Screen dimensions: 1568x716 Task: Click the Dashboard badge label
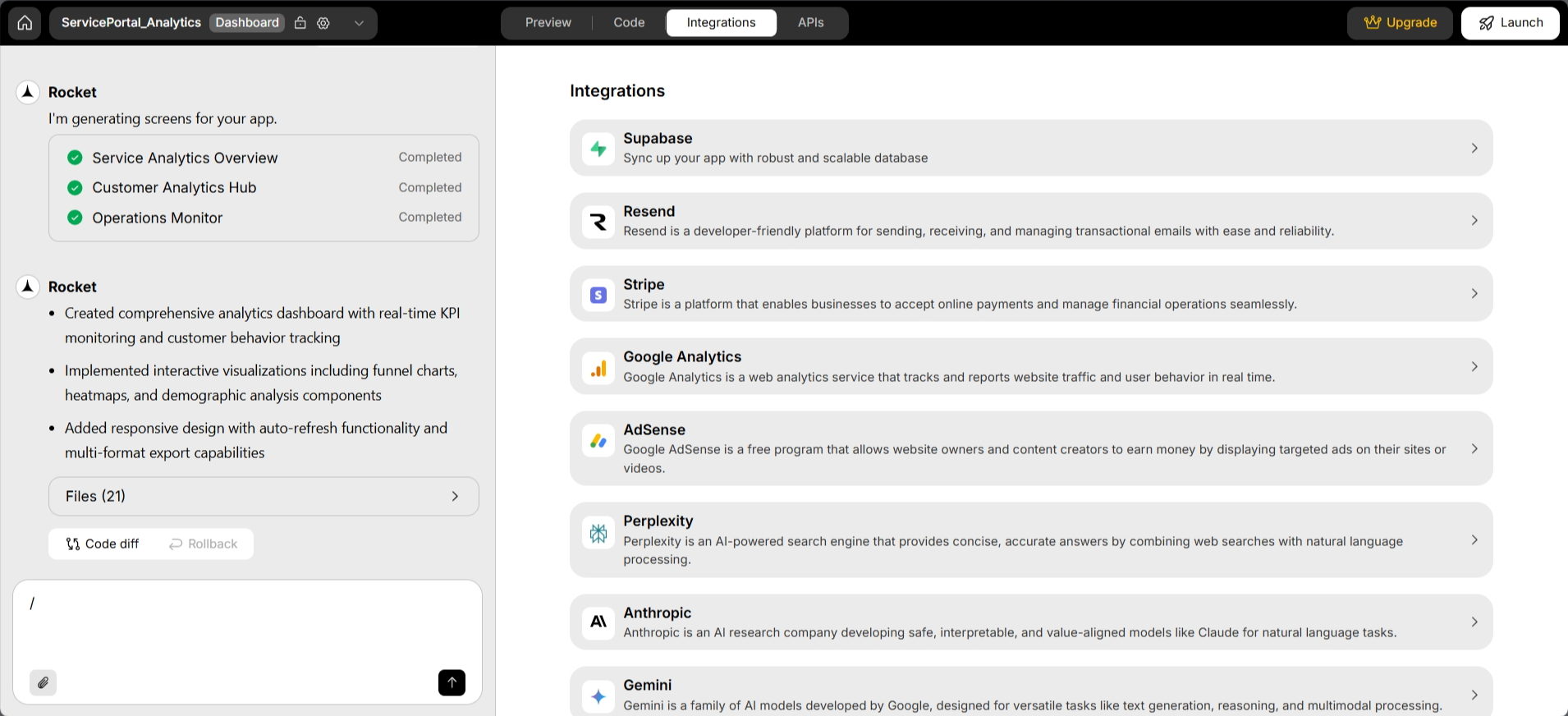[247, 23]
